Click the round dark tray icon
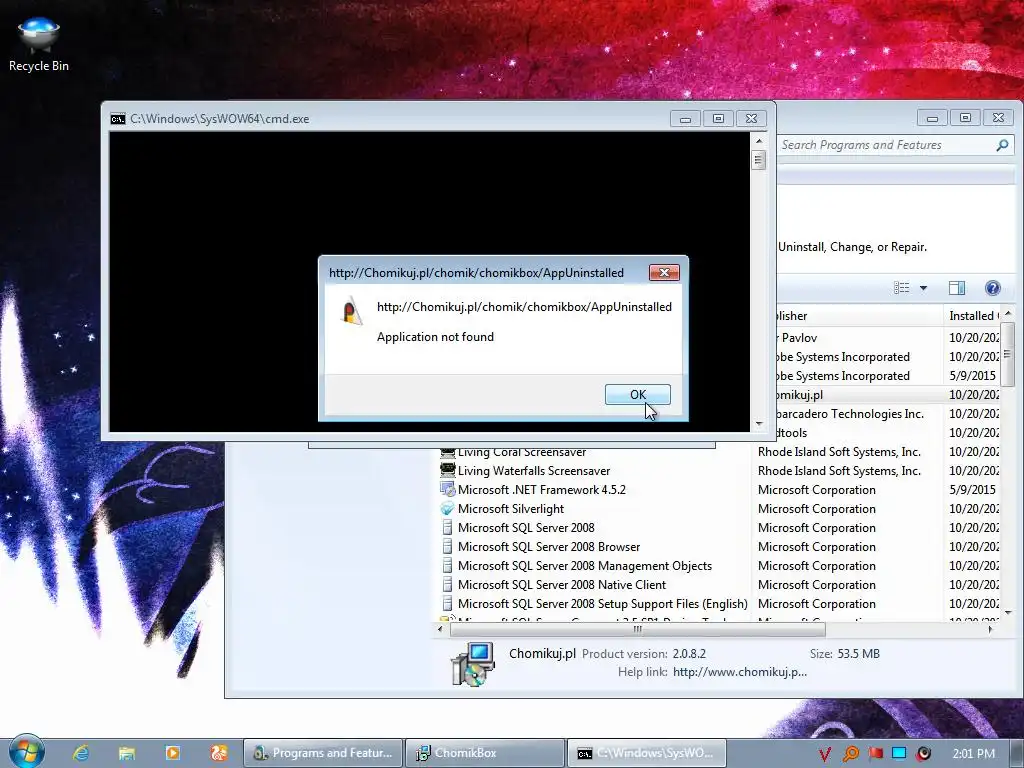Viewport: 1024px width, 768px height. (923, 754)
